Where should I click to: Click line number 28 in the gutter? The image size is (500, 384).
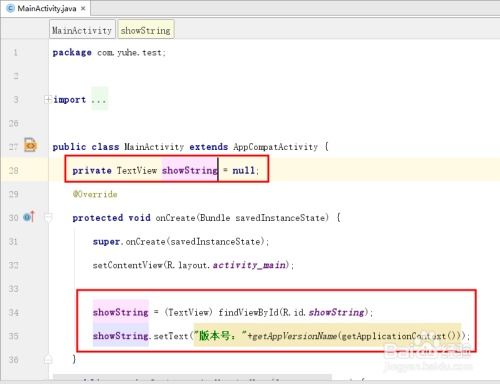coord(13,170)
